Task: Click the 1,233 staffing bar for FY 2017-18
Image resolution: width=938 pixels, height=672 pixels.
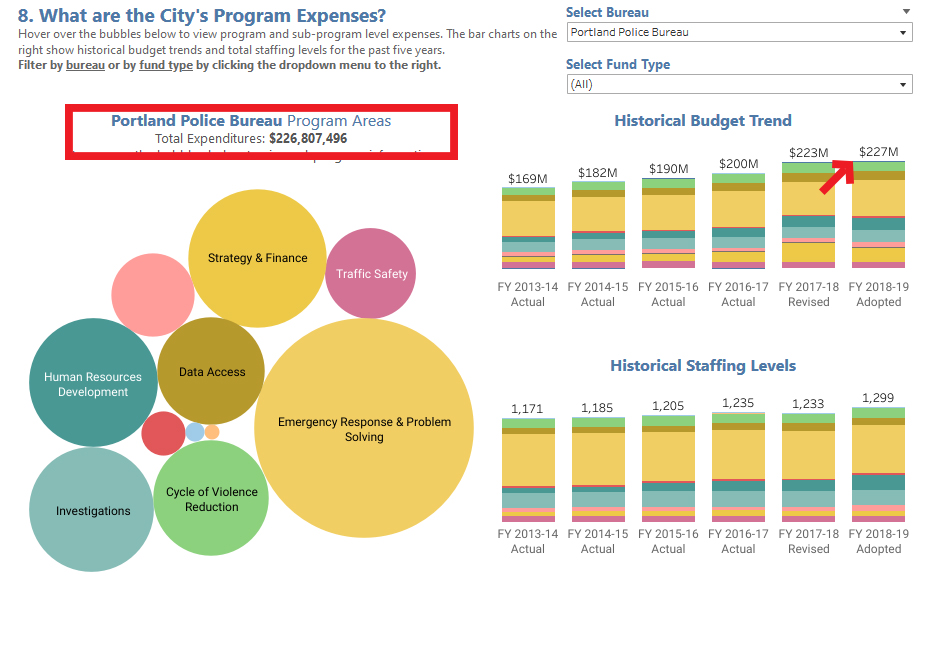Action: (x=808, y=467)
